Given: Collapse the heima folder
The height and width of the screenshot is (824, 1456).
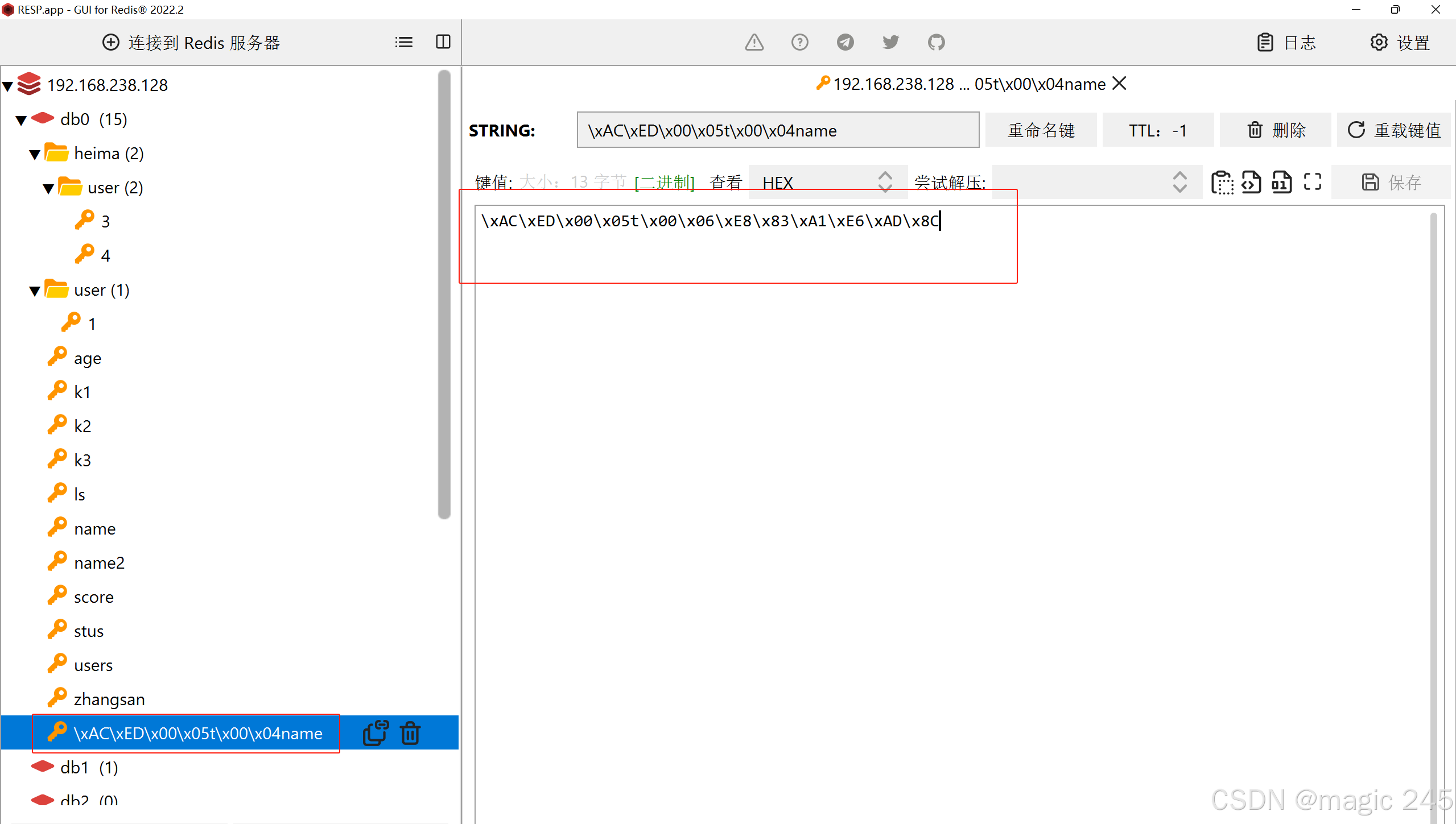Looking at the screenshot, I should [35, 154].
